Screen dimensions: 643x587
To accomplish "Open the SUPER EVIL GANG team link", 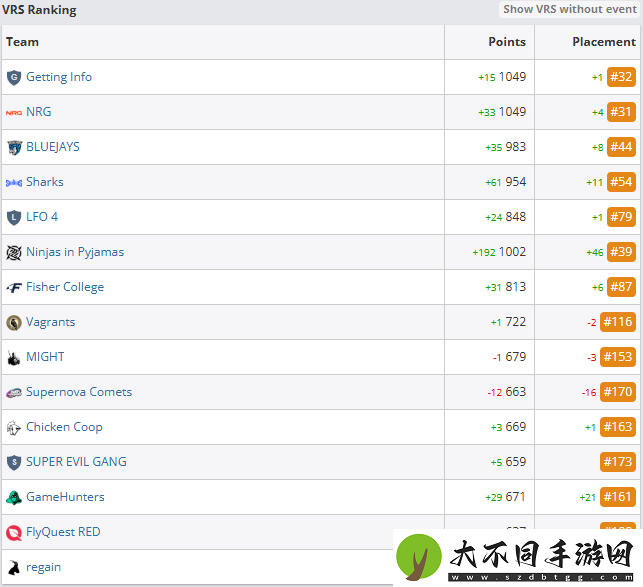I will click(76, 462).
